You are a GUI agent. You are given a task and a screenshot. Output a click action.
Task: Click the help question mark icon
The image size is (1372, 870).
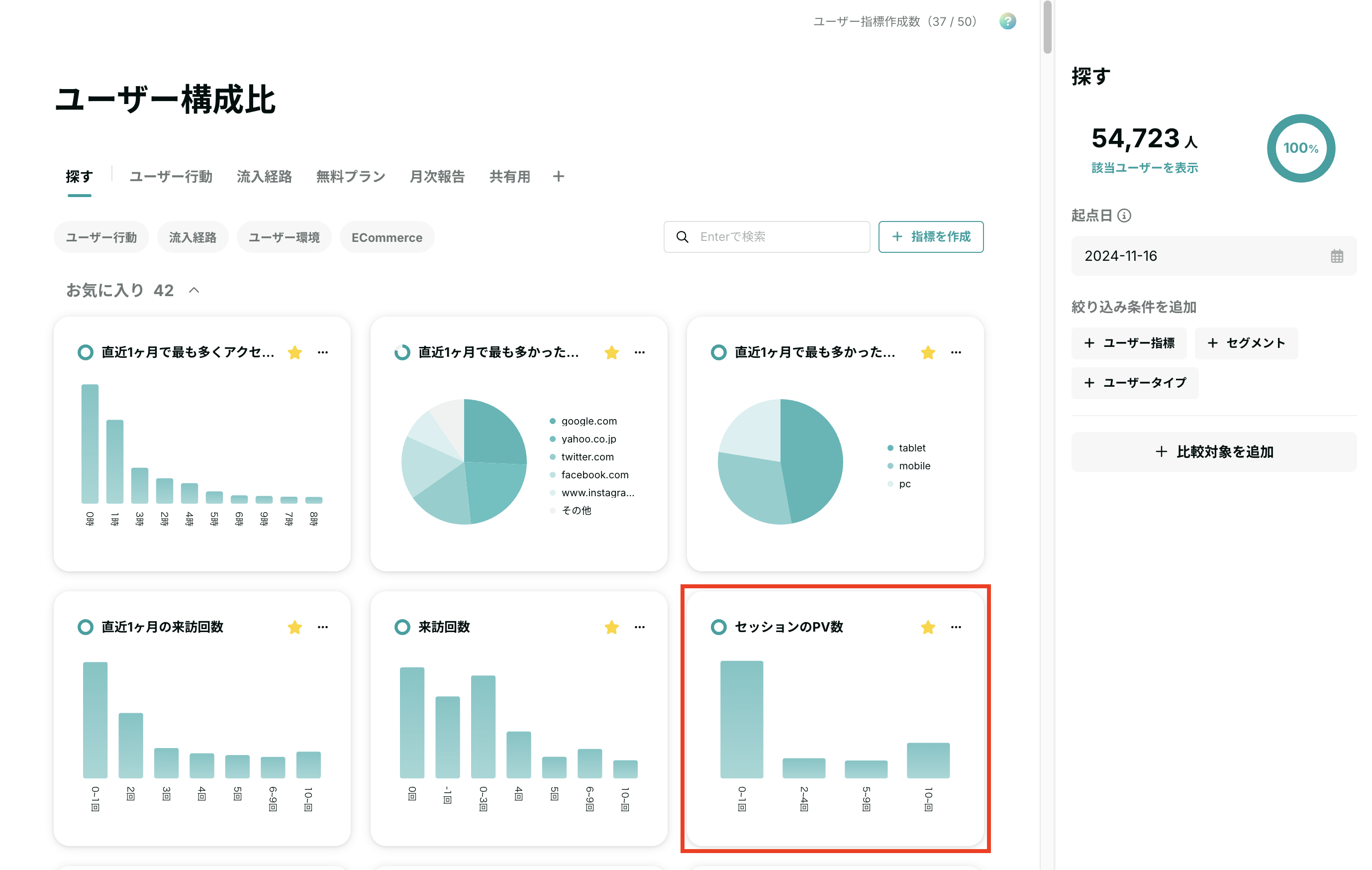(x=1007, y=22)
